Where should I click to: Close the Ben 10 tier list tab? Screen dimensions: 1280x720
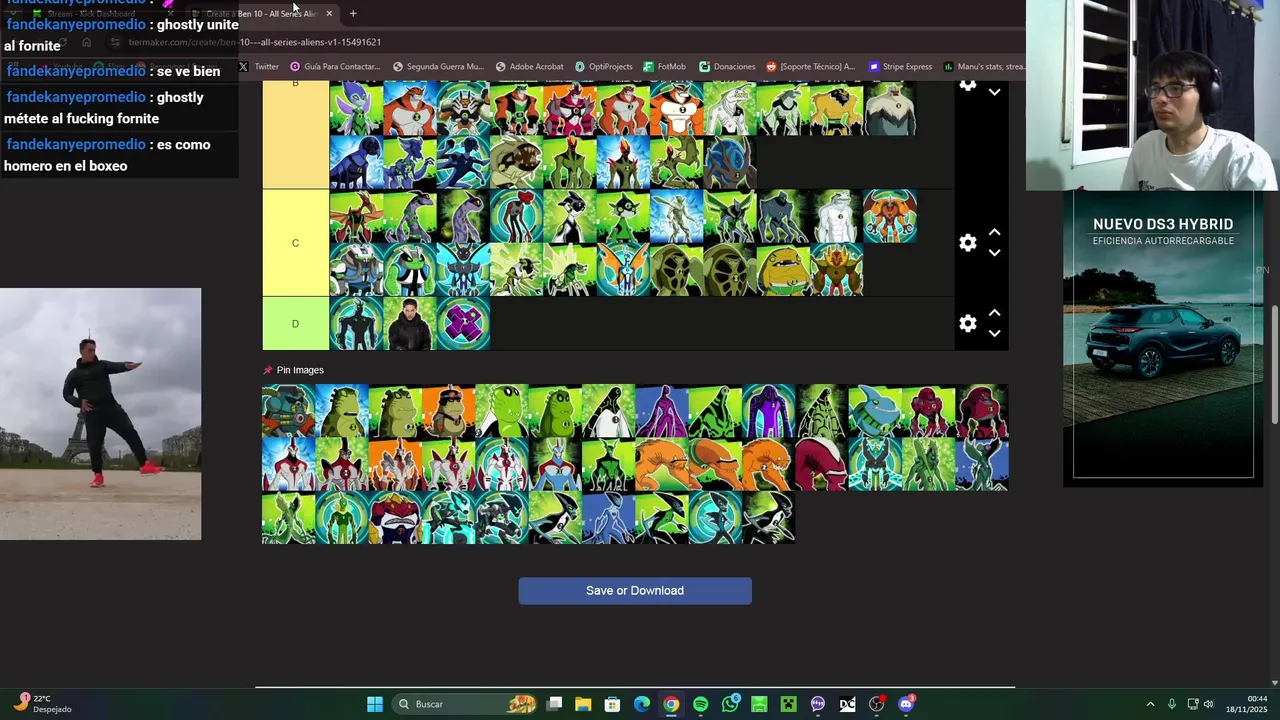pos(329,14)
